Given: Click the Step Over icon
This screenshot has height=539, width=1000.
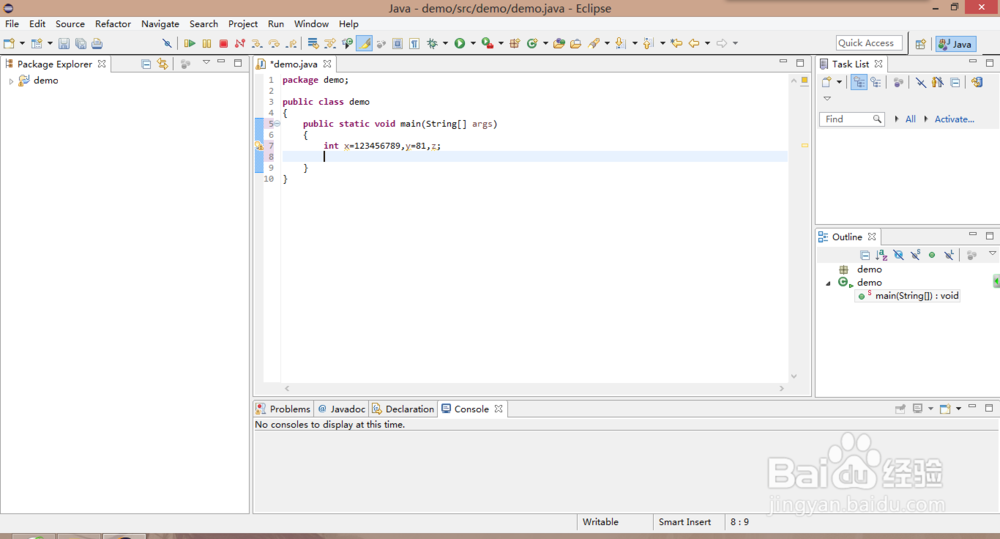Looking at the screenshot, I should [274, 43].
